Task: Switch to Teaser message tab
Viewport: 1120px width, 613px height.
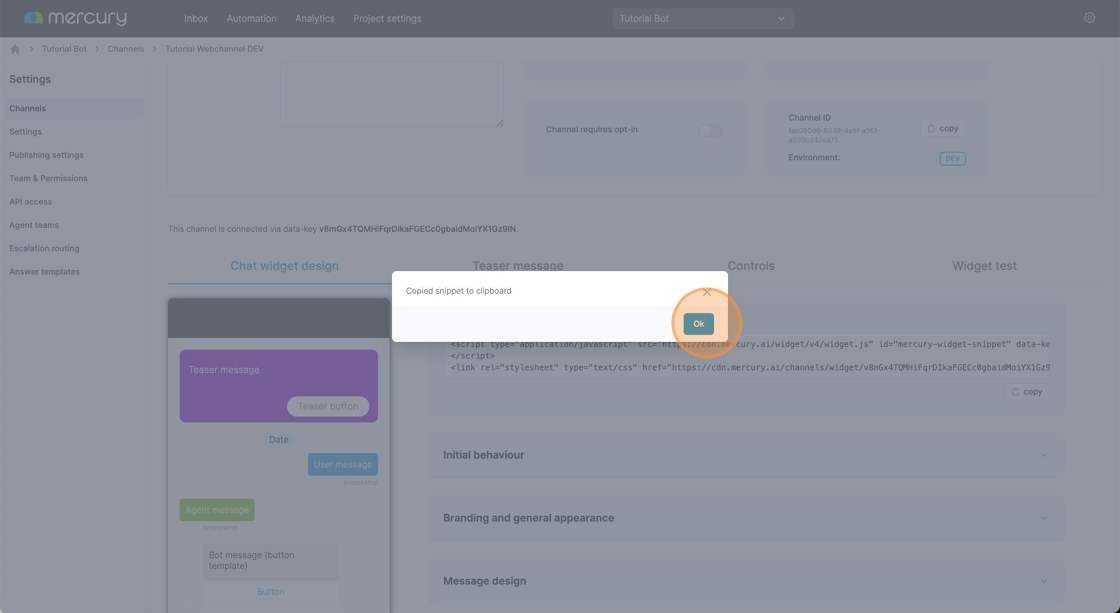Action: click(518, 266)
